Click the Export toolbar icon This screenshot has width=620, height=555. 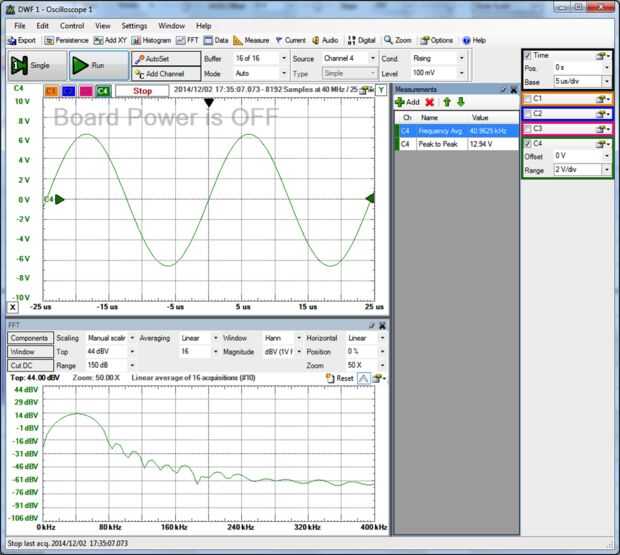22,40
